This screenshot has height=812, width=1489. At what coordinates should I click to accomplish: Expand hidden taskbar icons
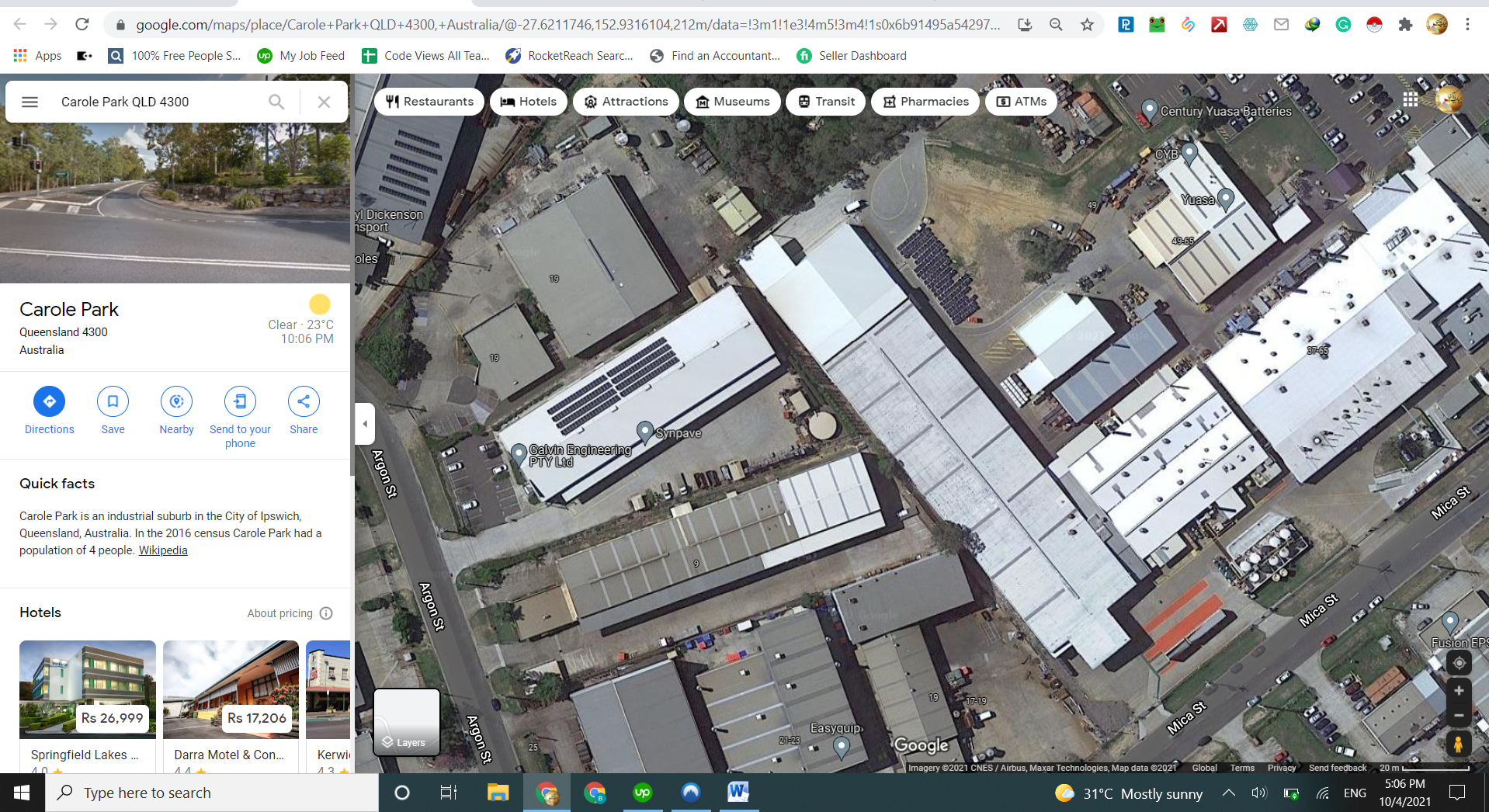1227,793
